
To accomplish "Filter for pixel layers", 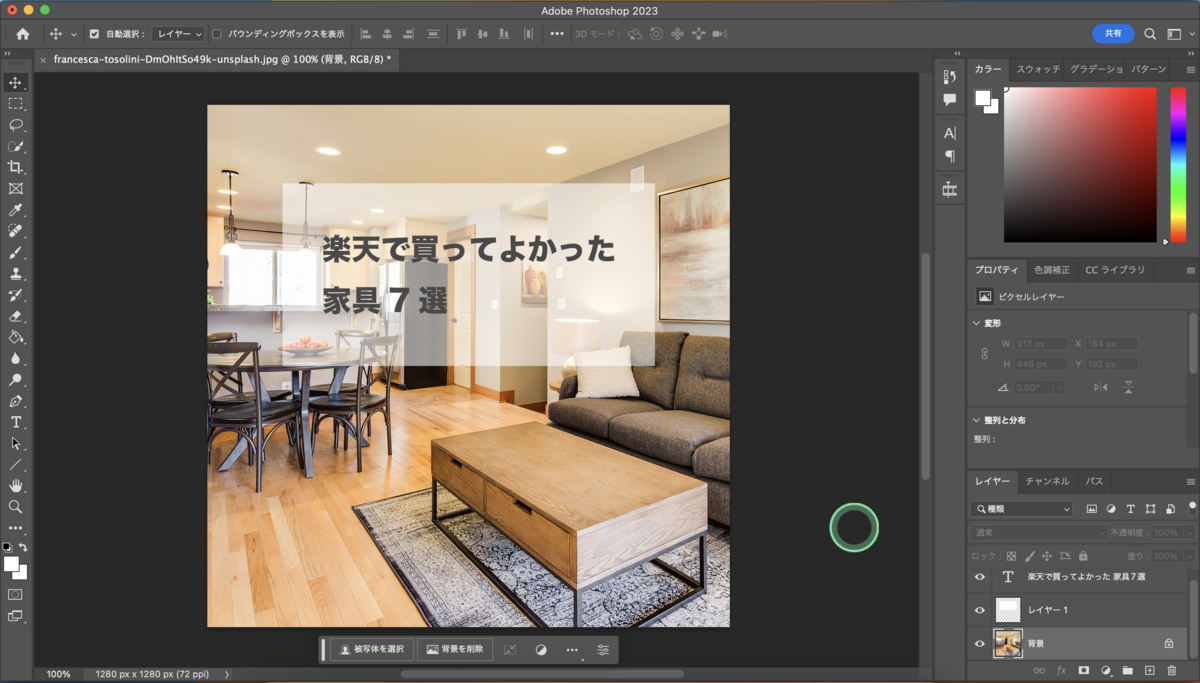I will pos(1091,509).
